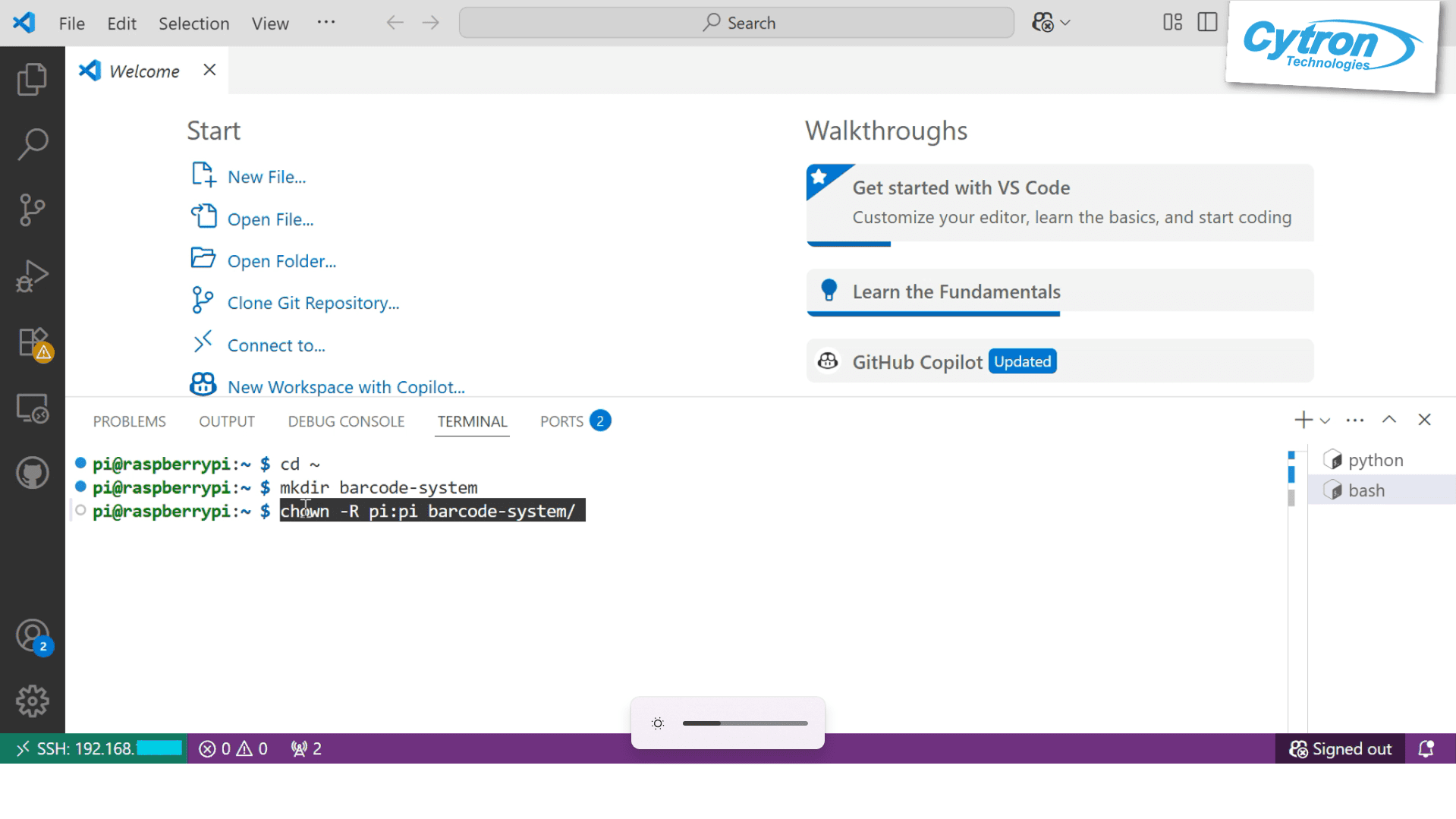Toggle the secondary side bar layout icon
This screenshot has height=819, width=1456.
(x=1206, y=23)
